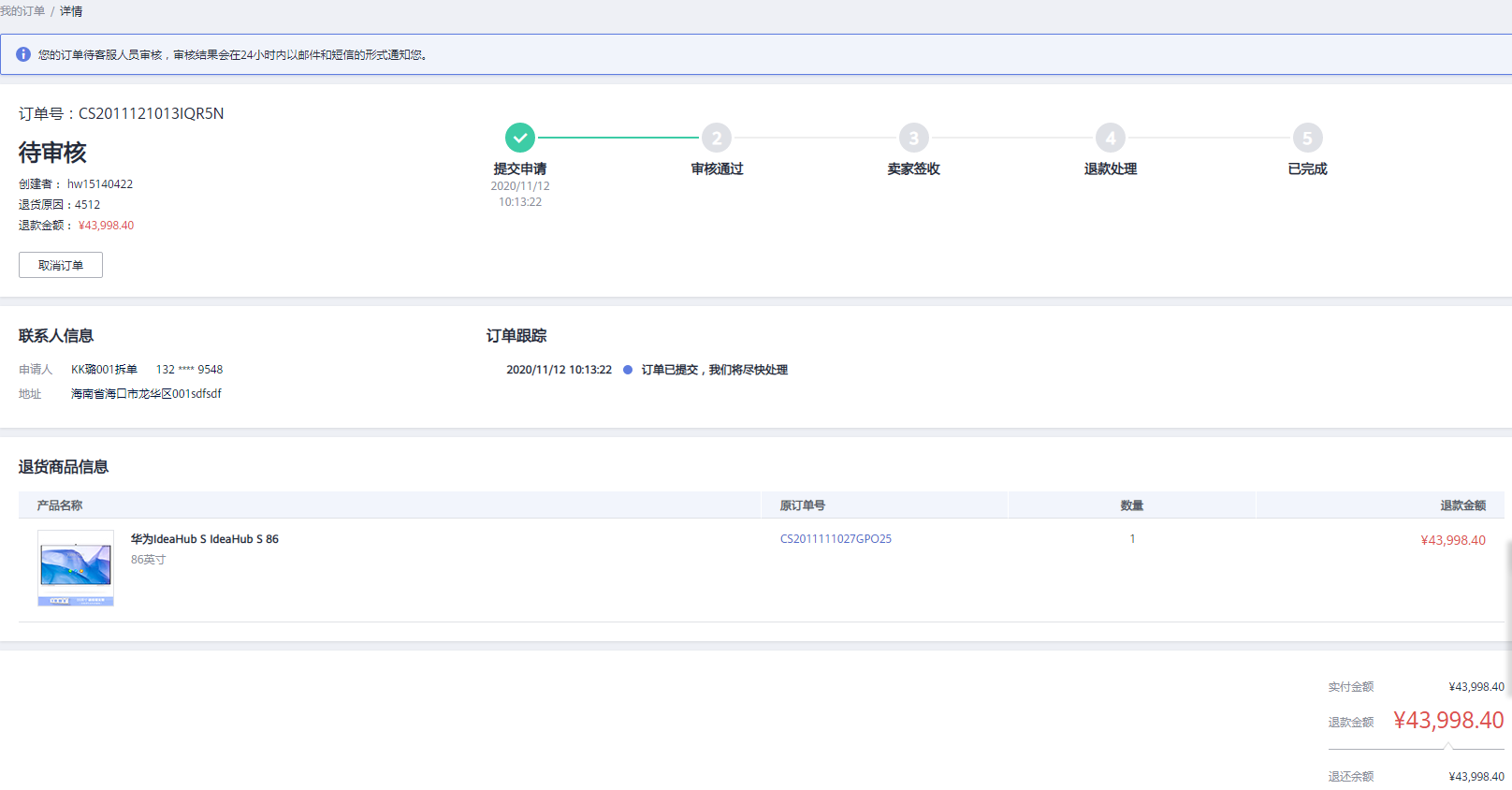Click the 详情 breadcrumb item
Image resolution: width=1512 pixels, height=790 pixels.
coord(71,11)
